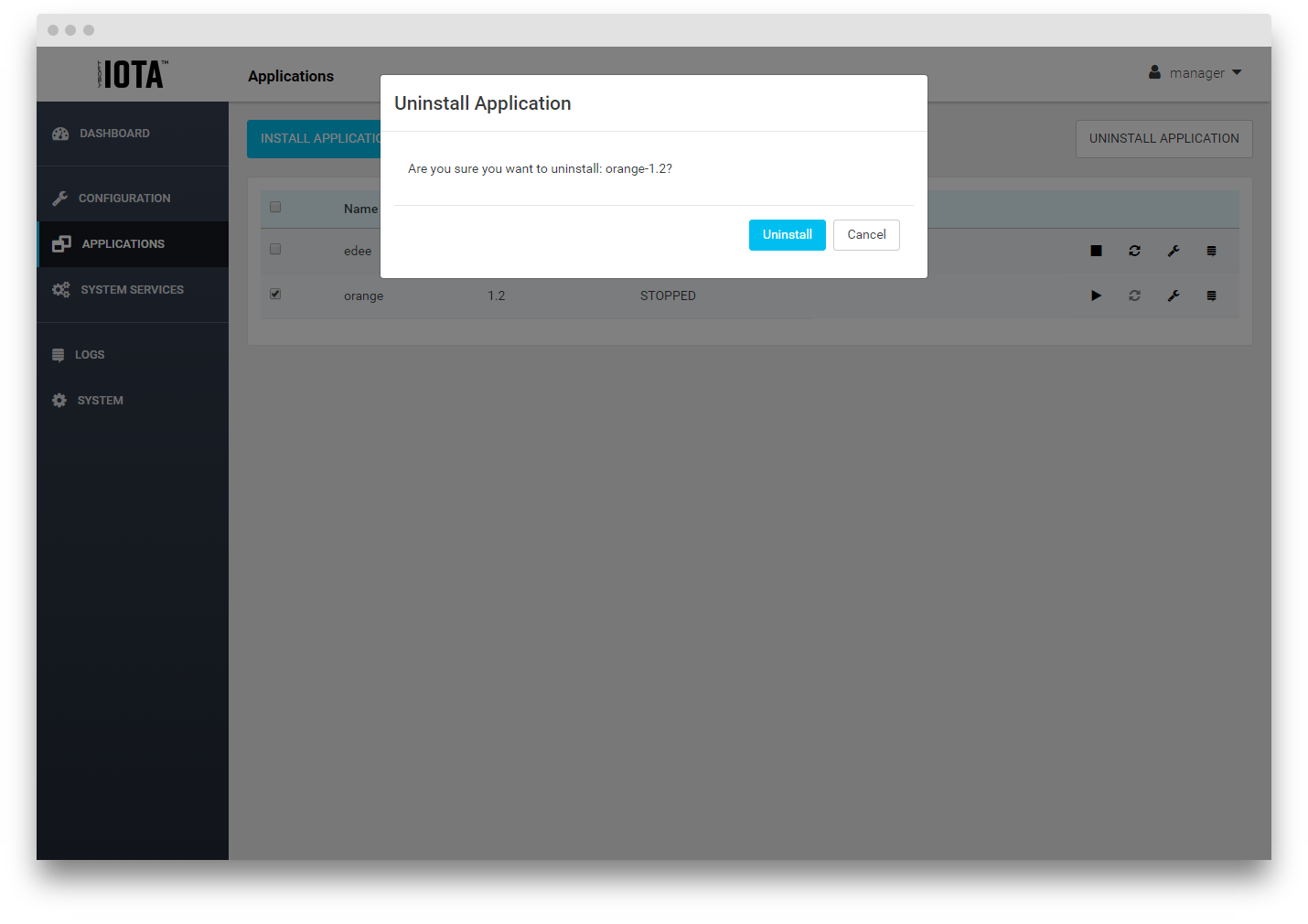Cancel the uninstall dialog
The image size is (1308, 924).
[x=866, y=235]
